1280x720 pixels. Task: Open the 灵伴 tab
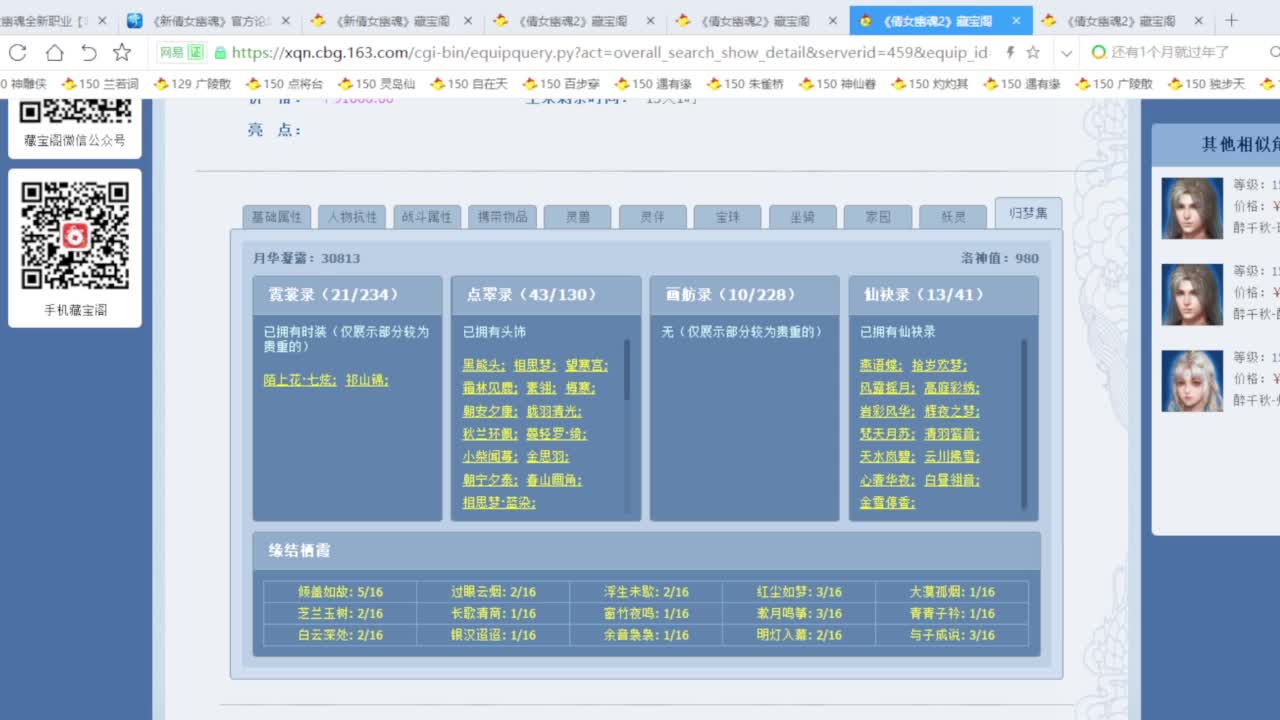pos(652,217)
